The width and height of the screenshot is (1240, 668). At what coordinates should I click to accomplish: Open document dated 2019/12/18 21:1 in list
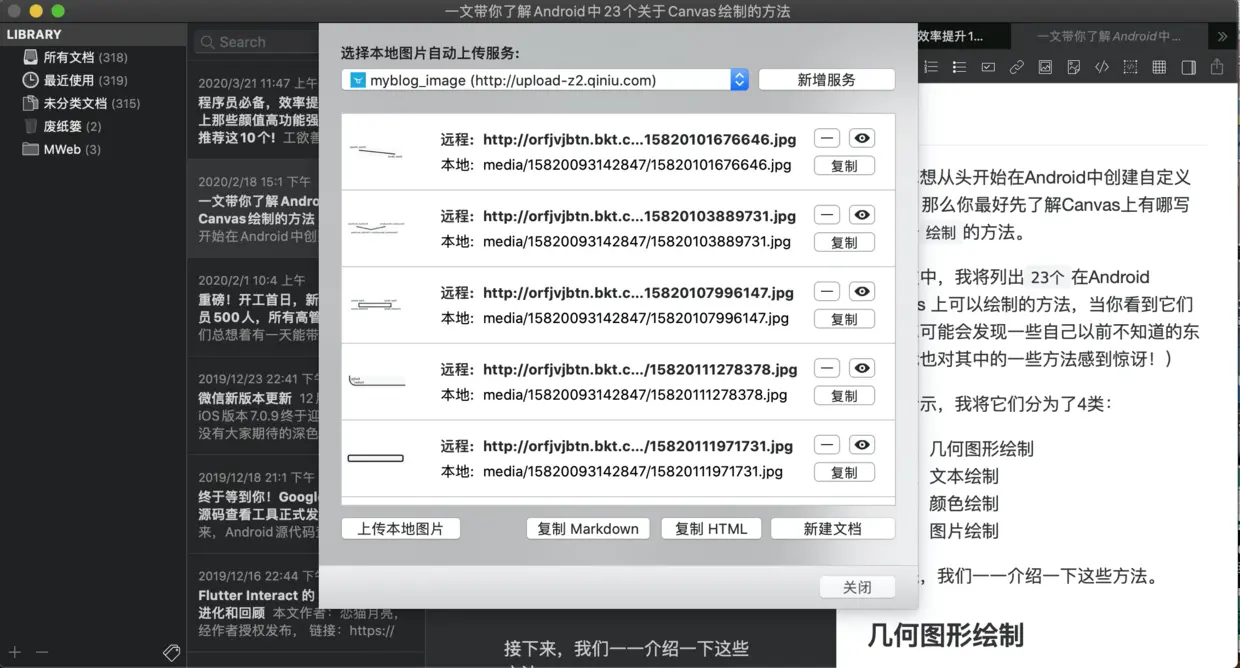tap(254, 505)
